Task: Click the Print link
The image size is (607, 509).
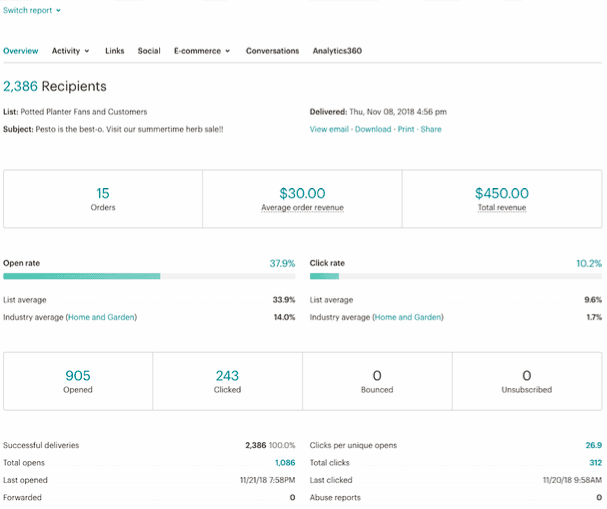Action: tap(406, 129)
